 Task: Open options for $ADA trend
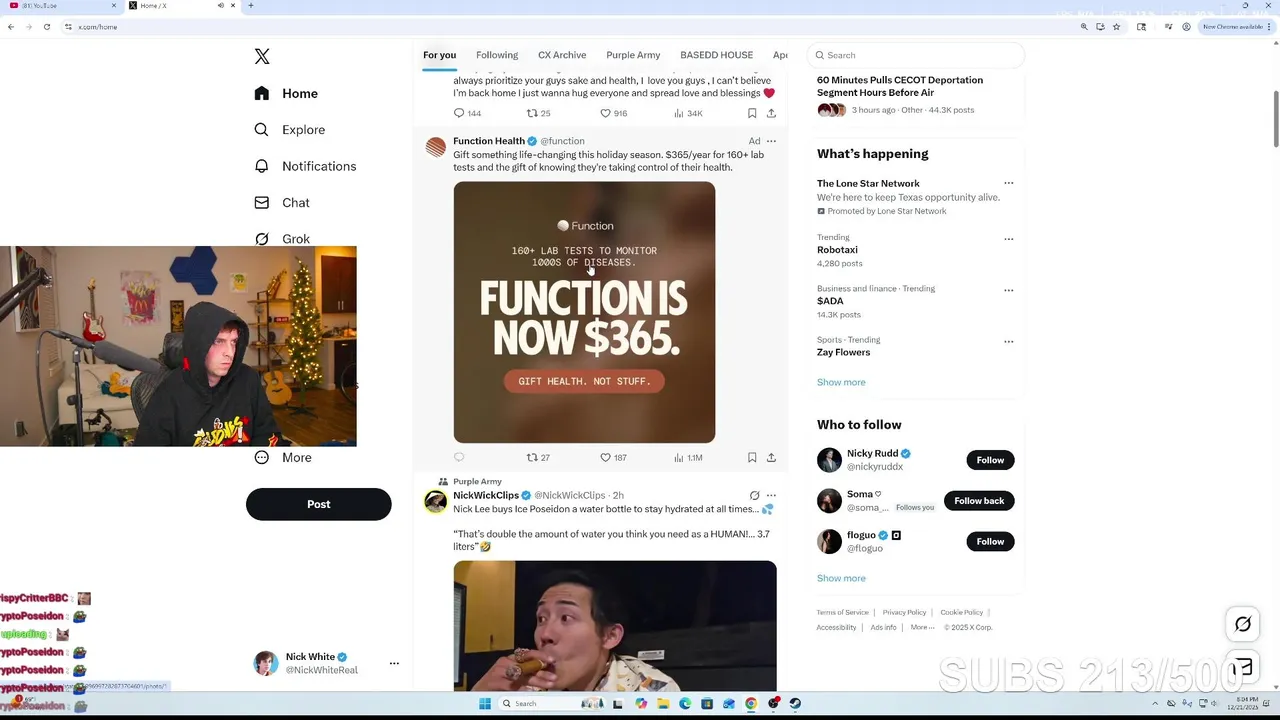(1008, 290)
